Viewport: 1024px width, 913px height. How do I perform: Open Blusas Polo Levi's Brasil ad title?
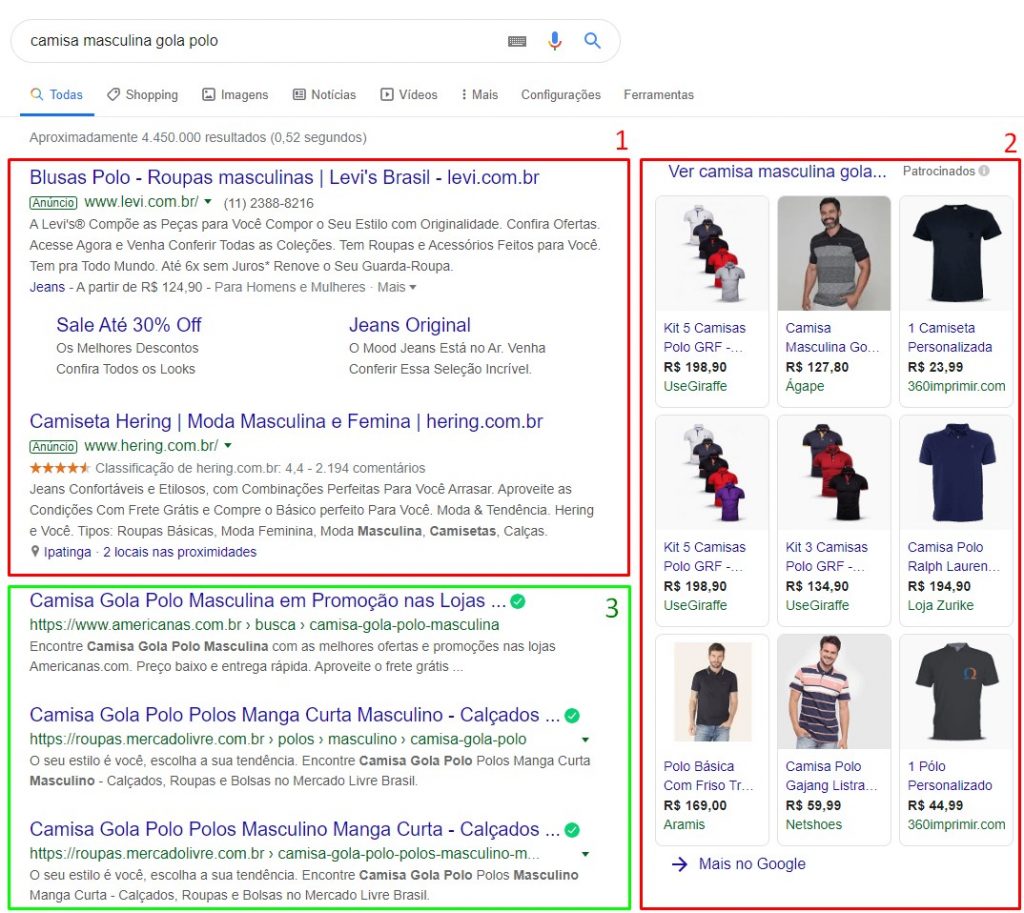pos(284,178)
